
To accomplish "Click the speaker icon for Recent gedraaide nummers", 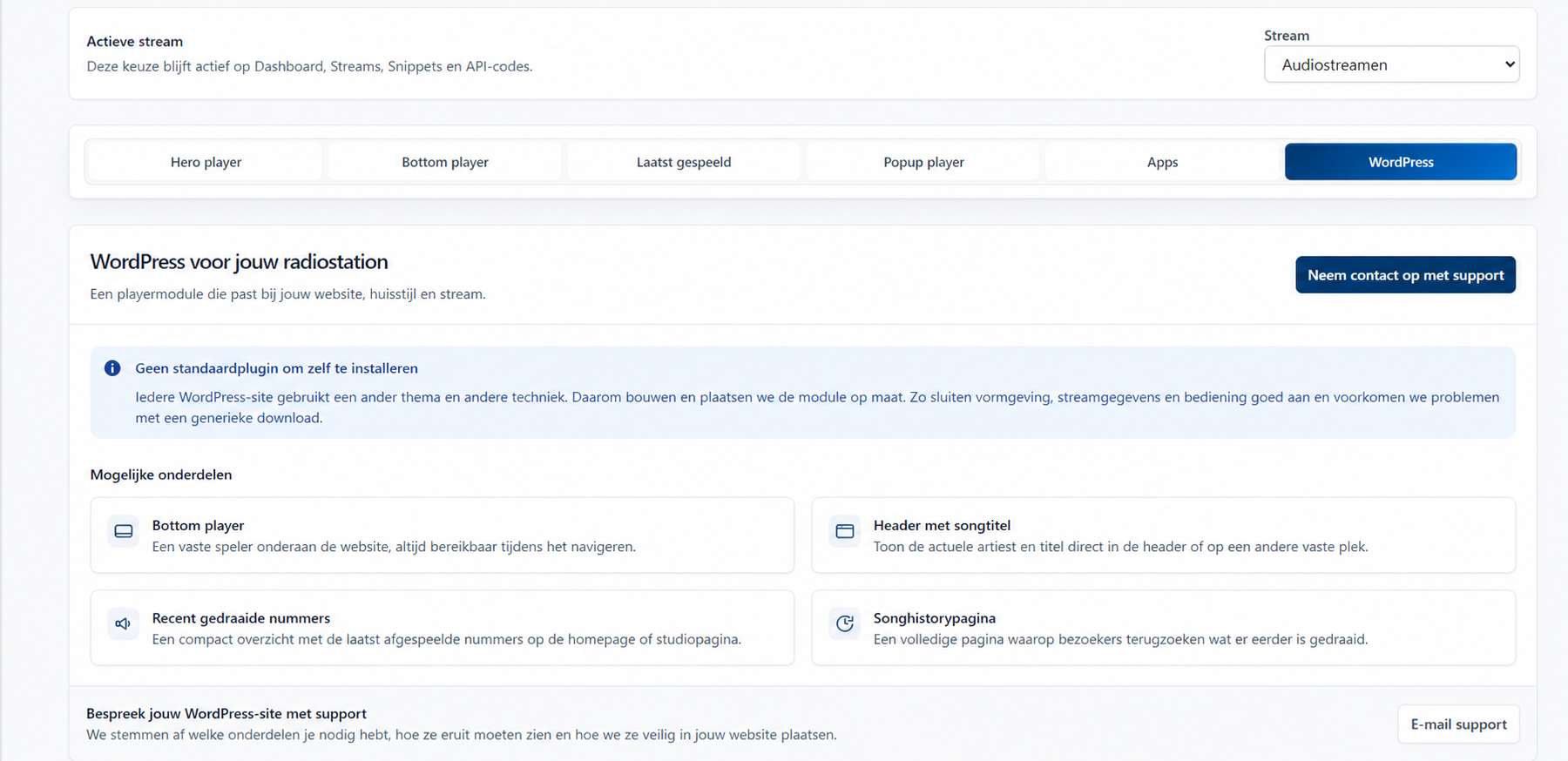I will tap(124, 623).
